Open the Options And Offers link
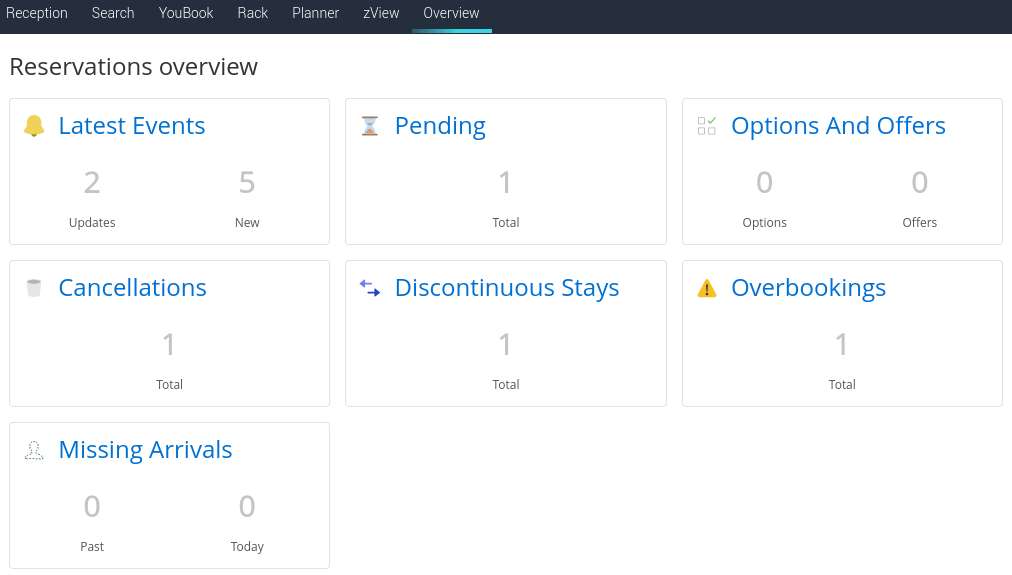The height and width of the screenshot is (575, 1012). click(838, 126)
